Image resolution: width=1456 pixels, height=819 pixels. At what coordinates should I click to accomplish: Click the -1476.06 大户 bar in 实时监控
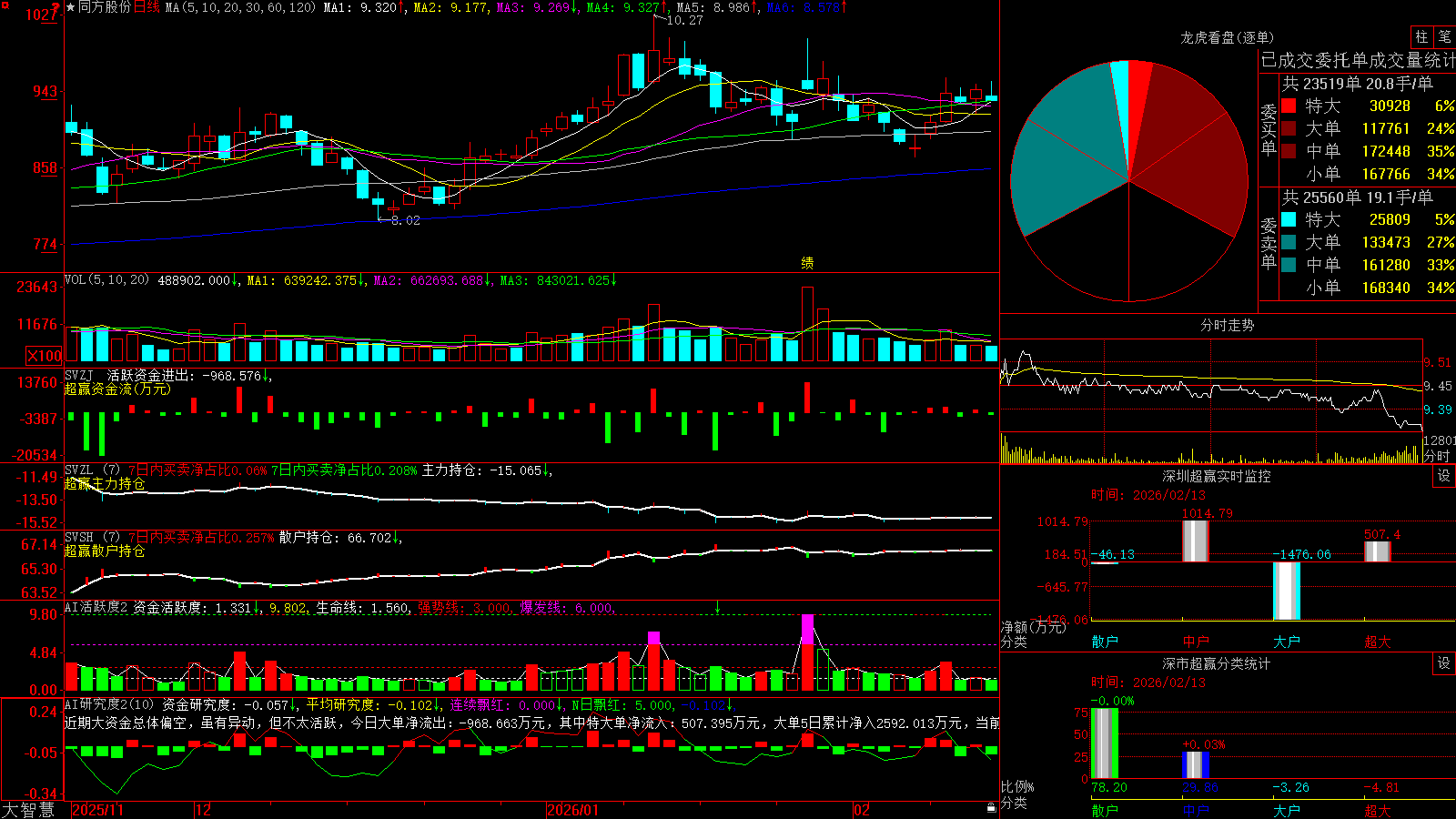[1287, 591]
